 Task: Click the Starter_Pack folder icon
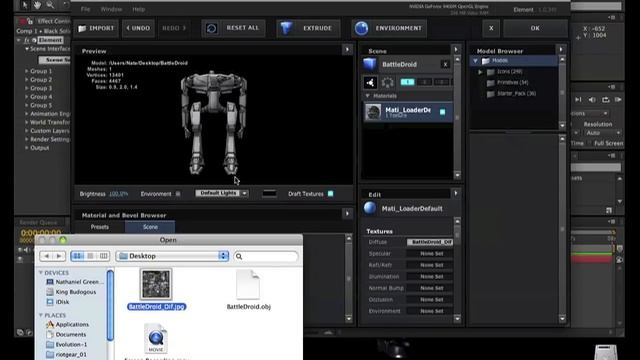[x=491, y=94]
